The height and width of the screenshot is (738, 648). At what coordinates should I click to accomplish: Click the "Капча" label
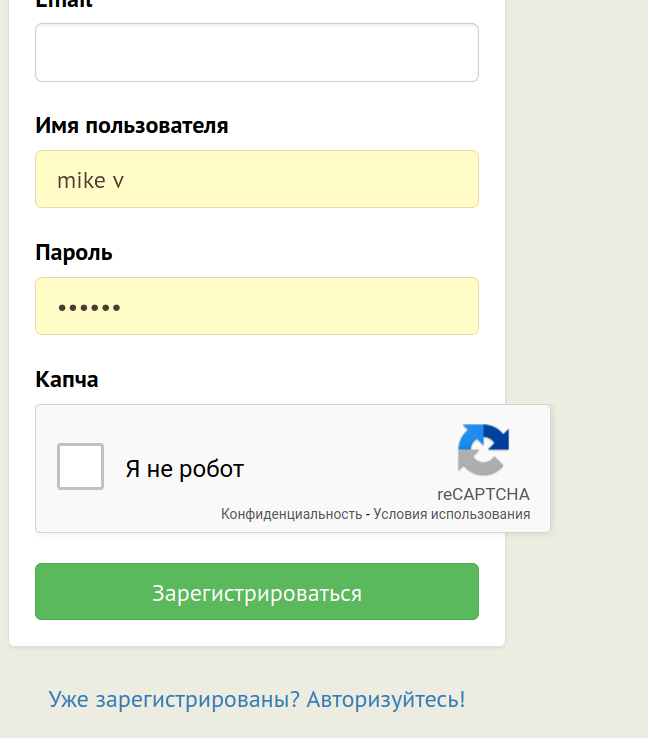[x=67, y=380]
